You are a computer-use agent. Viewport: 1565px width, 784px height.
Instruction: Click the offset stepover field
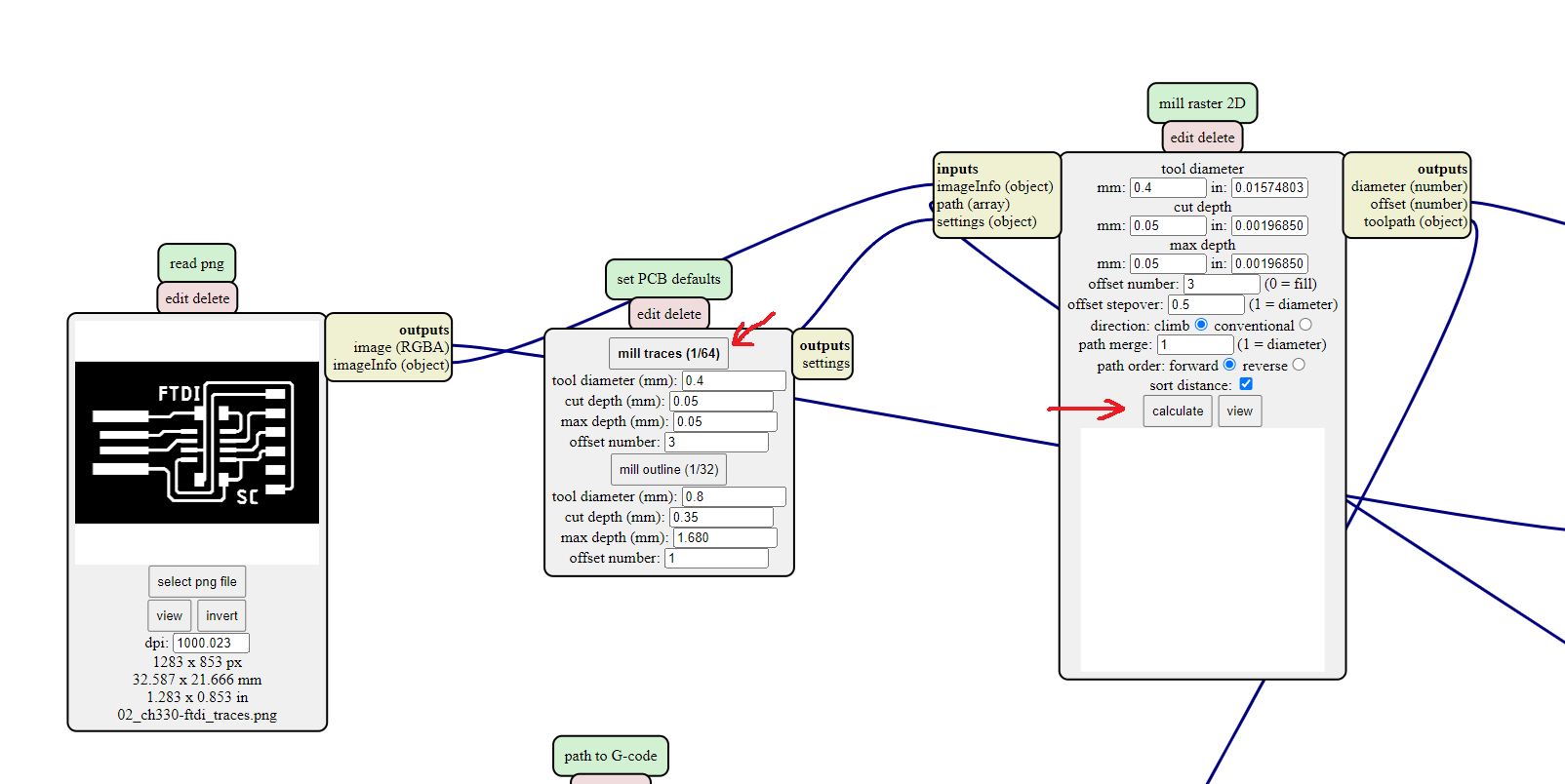coord(1206,304)
